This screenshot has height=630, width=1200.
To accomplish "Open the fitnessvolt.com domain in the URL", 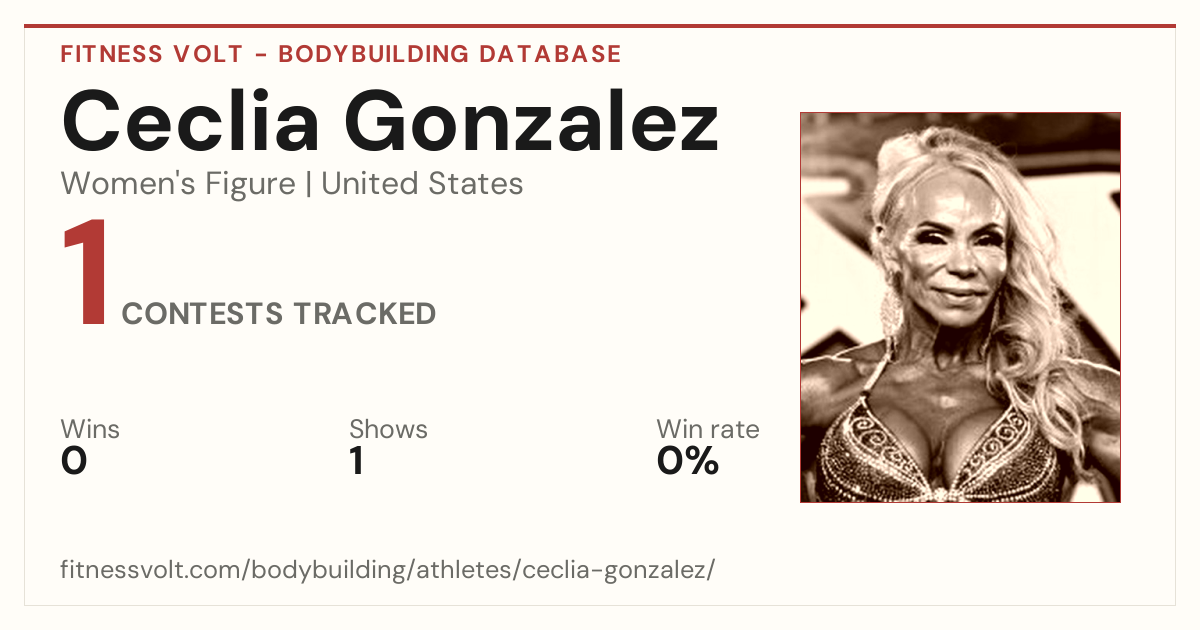I will pos(152,570).
